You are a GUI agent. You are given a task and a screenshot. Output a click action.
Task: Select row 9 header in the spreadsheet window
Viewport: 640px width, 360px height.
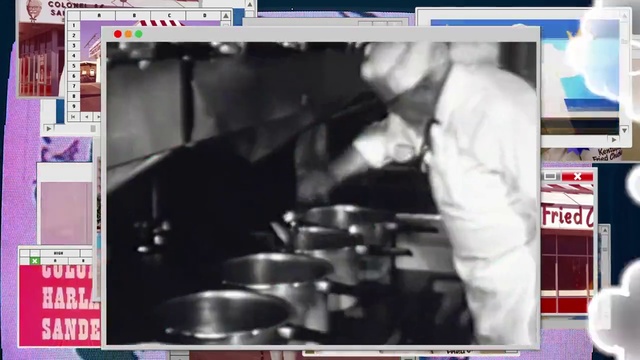[74, 106]
